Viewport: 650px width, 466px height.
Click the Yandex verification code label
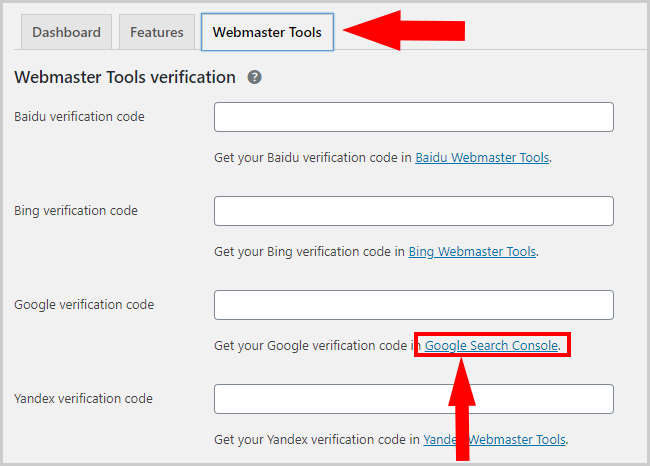click(x=83, y=399)
